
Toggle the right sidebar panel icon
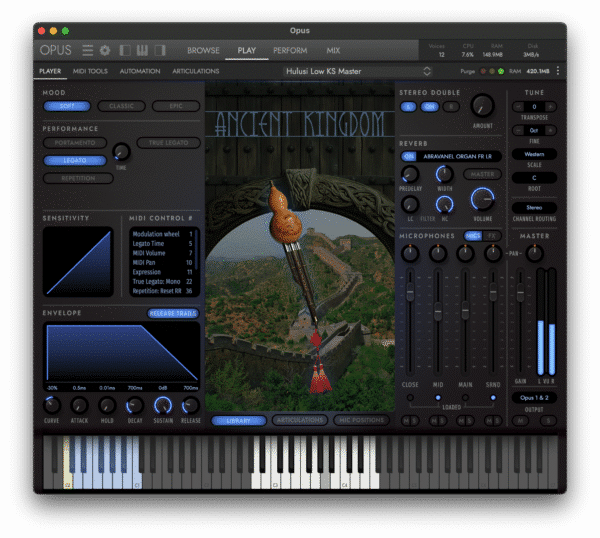pyautogui.click(x=160, y=50)
